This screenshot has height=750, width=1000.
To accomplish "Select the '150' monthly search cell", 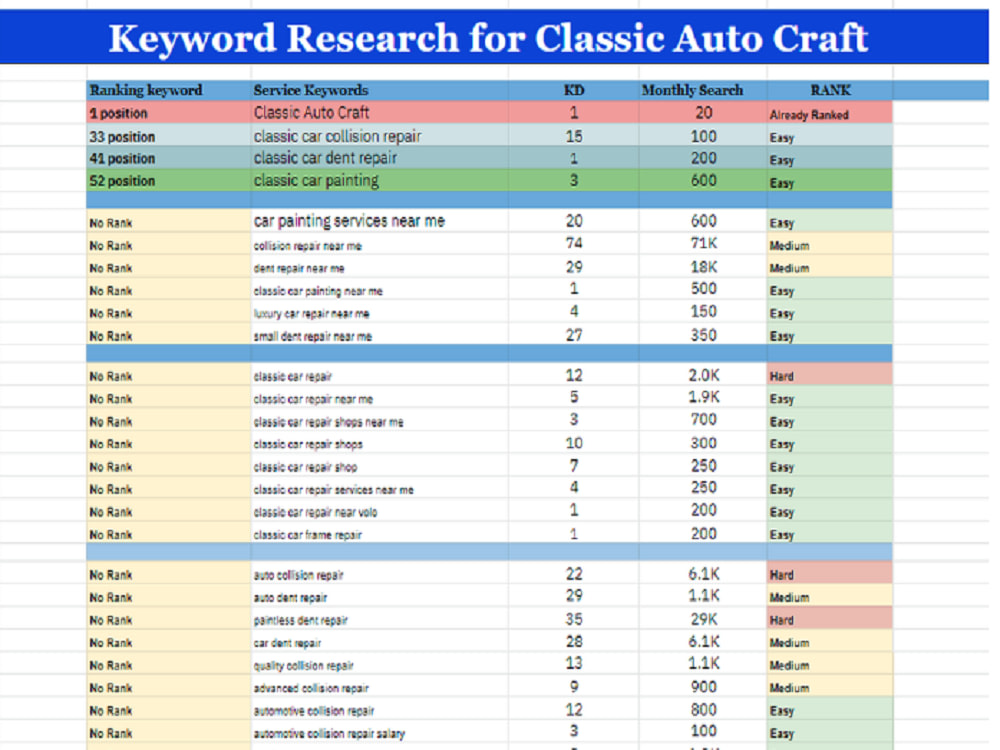I will (703, 312).
